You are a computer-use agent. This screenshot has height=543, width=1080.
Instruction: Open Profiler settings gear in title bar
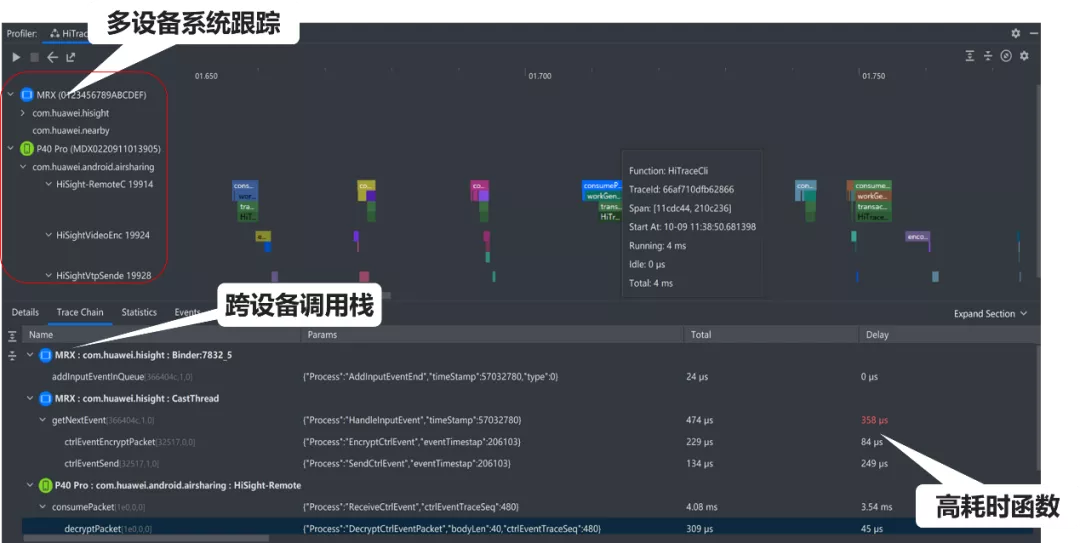pos(1015,33)
